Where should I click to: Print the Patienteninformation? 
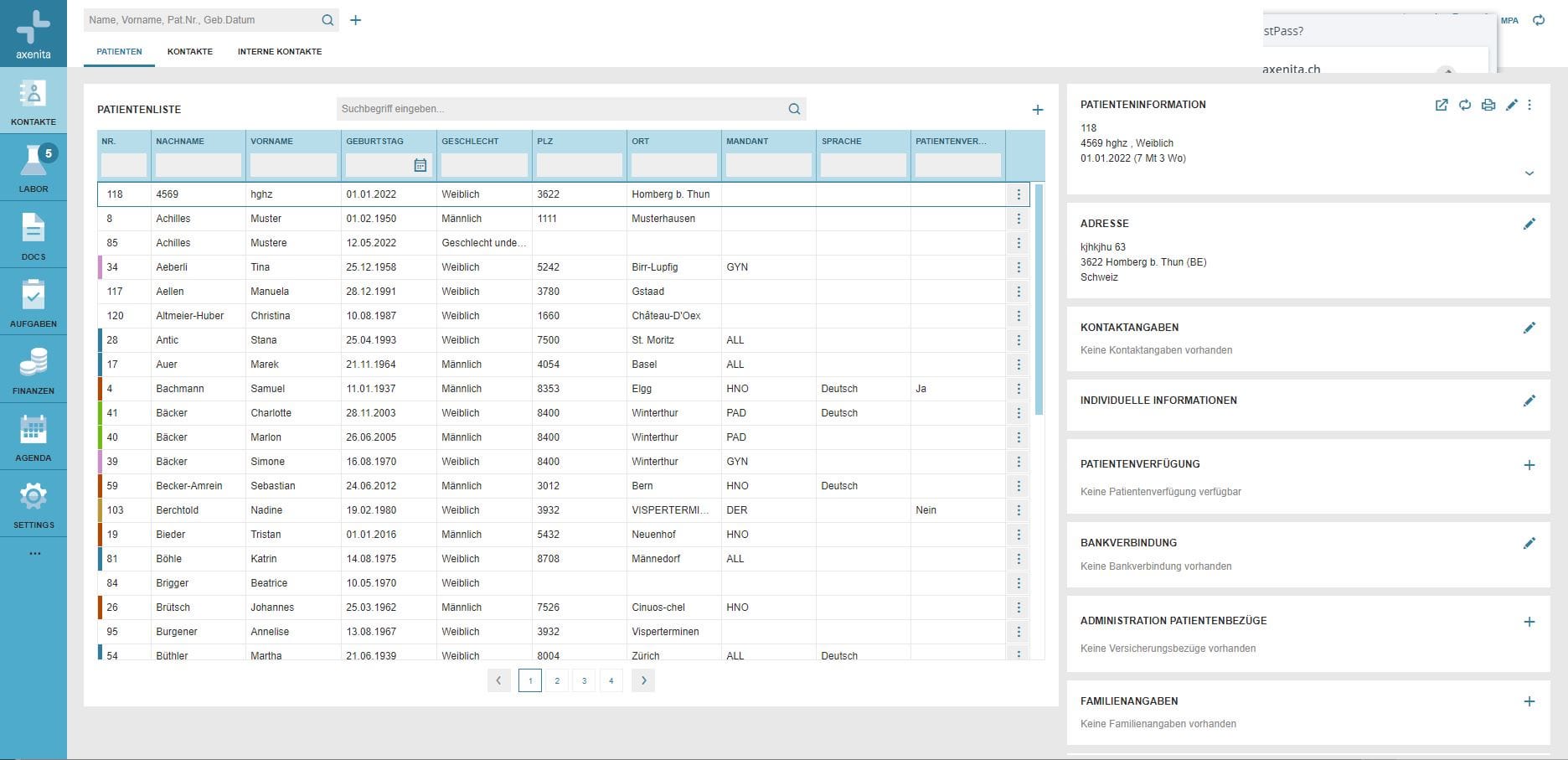(x=1488, y=105)
